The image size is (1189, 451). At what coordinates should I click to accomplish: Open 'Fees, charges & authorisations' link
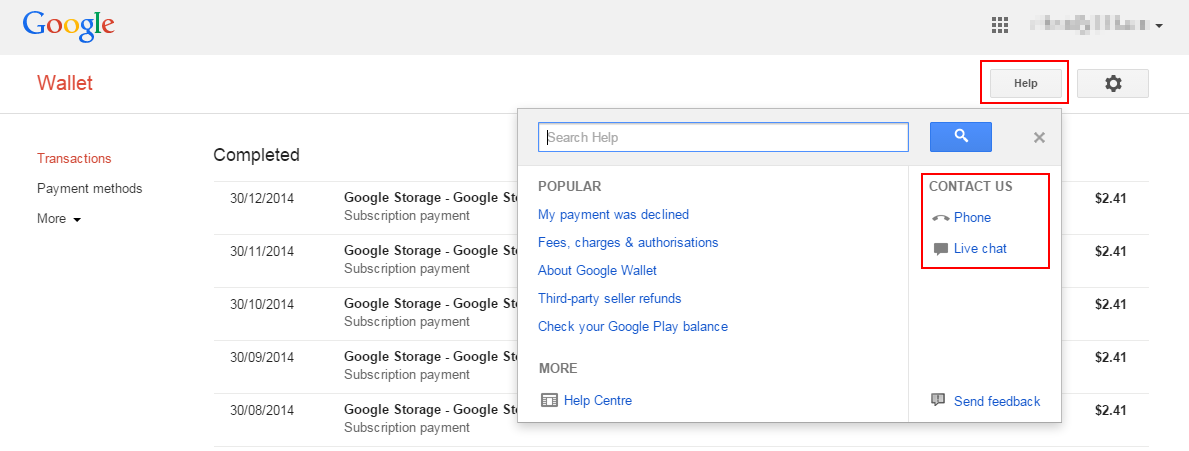[628, 242]
